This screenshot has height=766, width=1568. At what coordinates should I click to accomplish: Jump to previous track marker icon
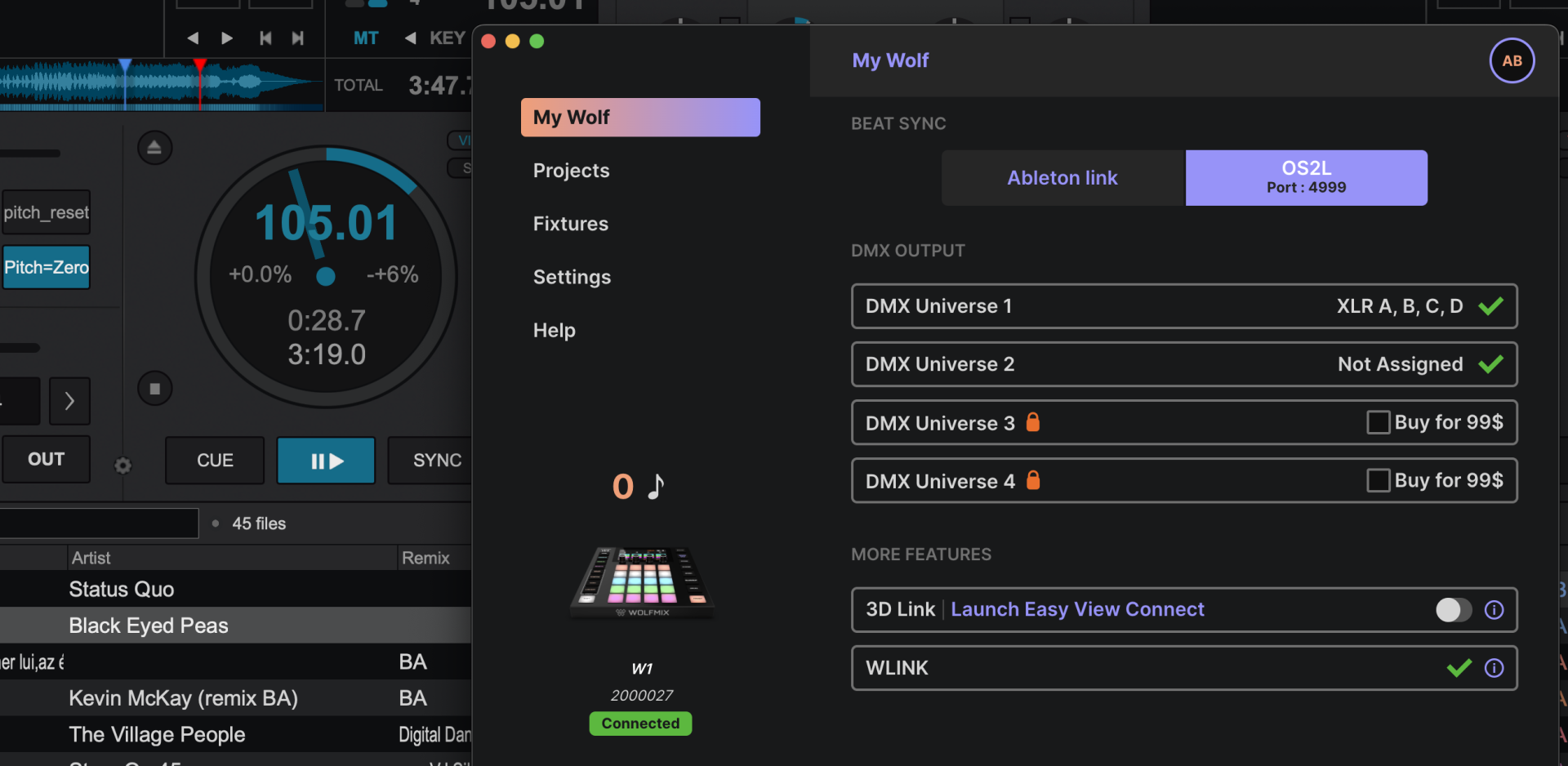265,38
